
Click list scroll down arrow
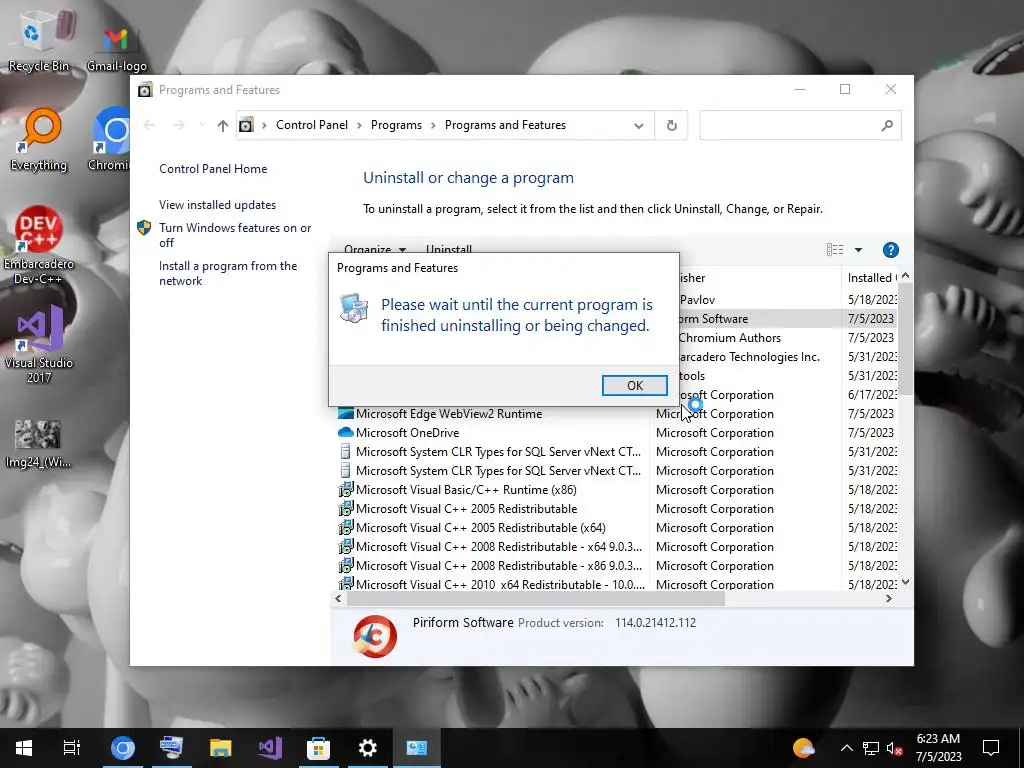(905, 582)
